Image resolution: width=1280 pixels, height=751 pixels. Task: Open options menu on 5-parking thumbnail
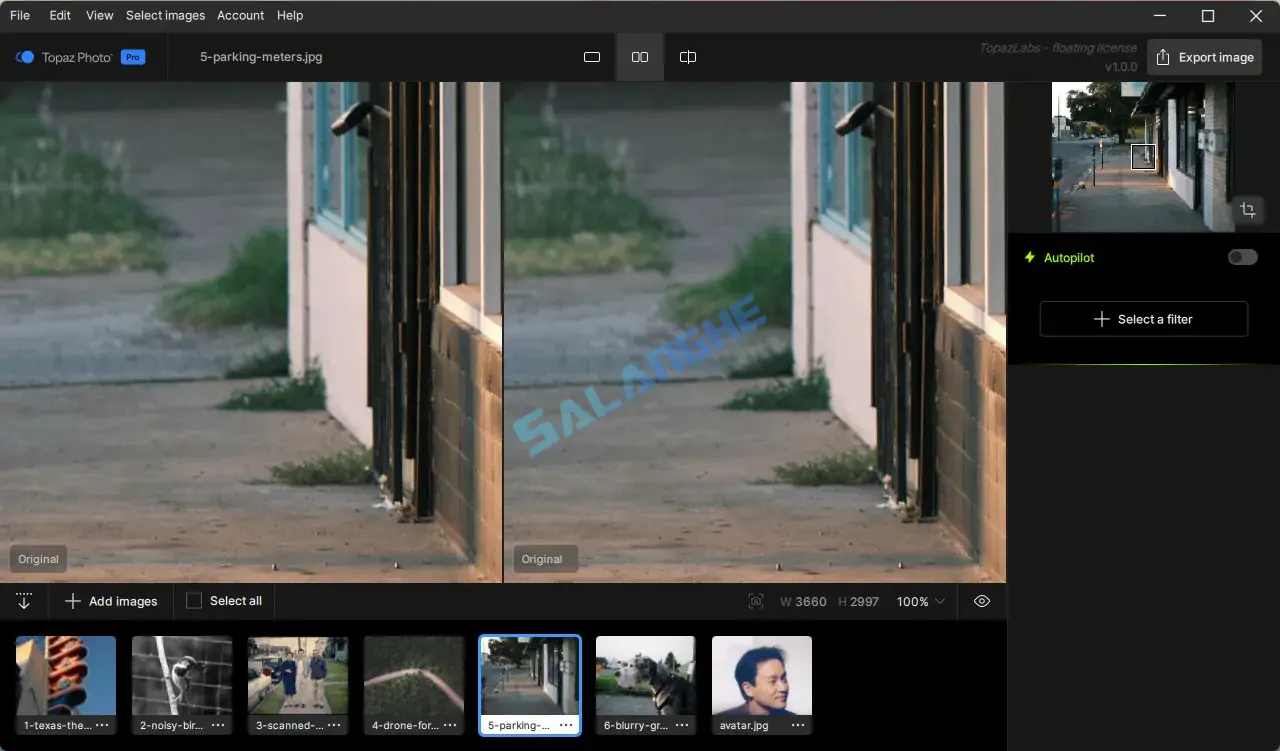coord(566,725)
